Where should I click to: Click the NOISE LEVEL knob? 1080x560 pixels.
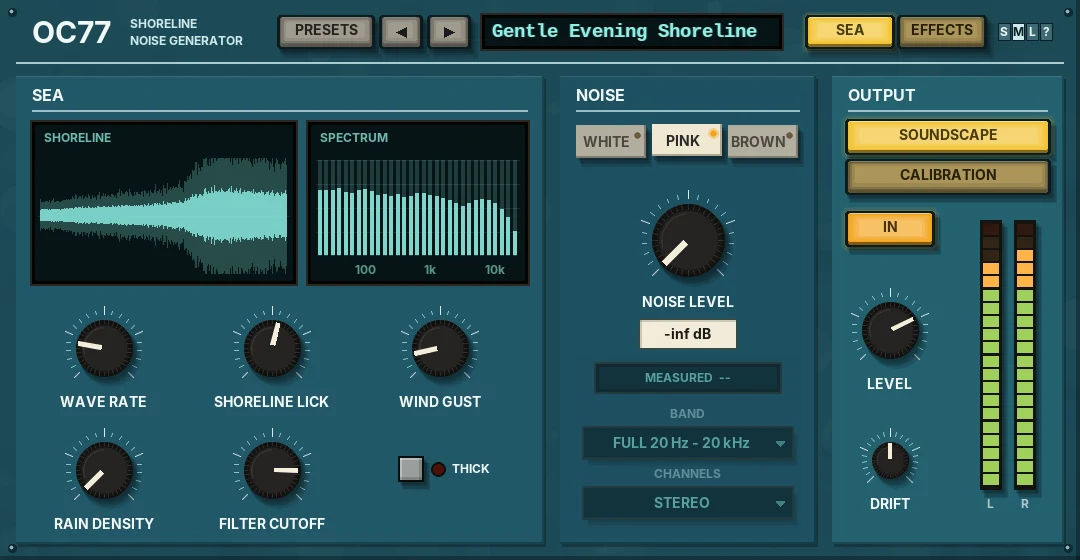(687, 240)
